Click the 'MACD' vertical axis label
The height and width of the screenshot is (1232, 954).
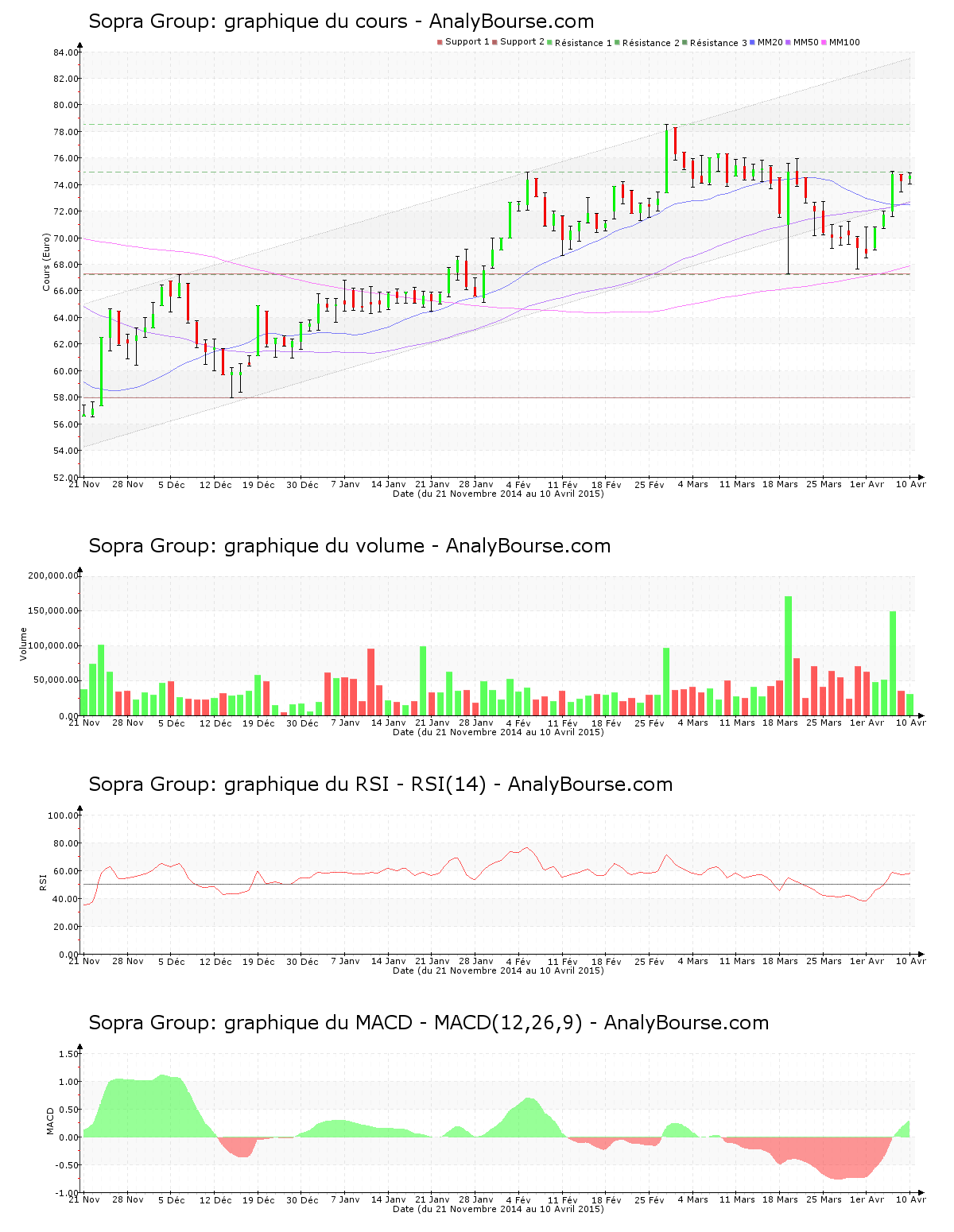(50, 1121)
